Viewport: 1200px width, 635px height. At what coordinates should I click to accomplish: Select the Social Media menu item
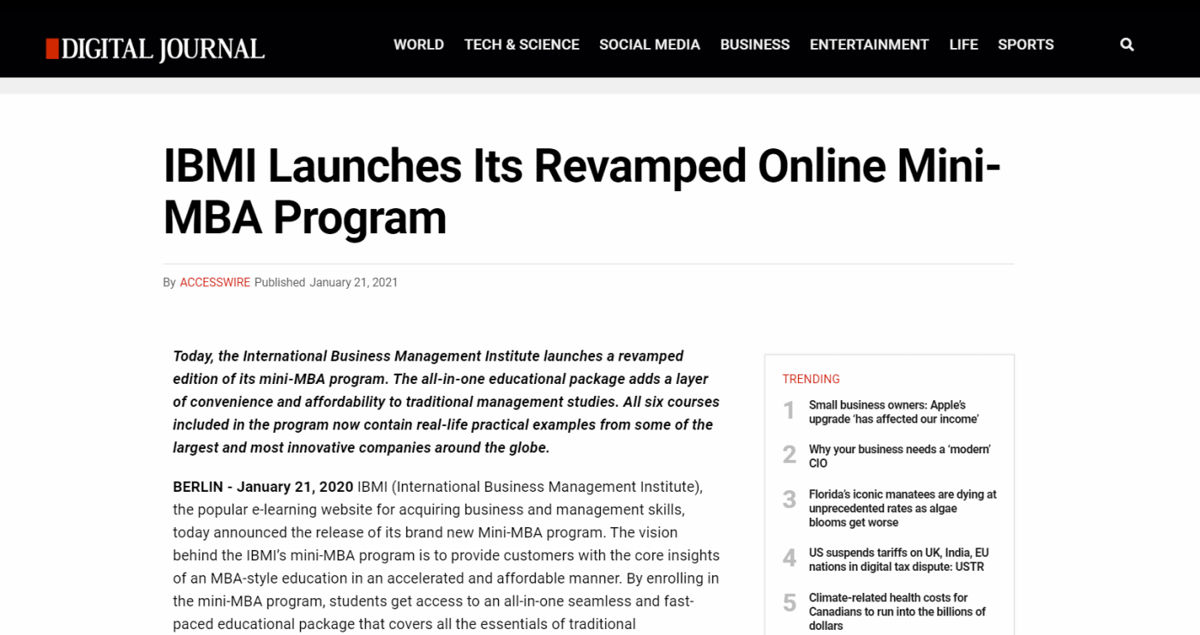(x=650, y=45)
